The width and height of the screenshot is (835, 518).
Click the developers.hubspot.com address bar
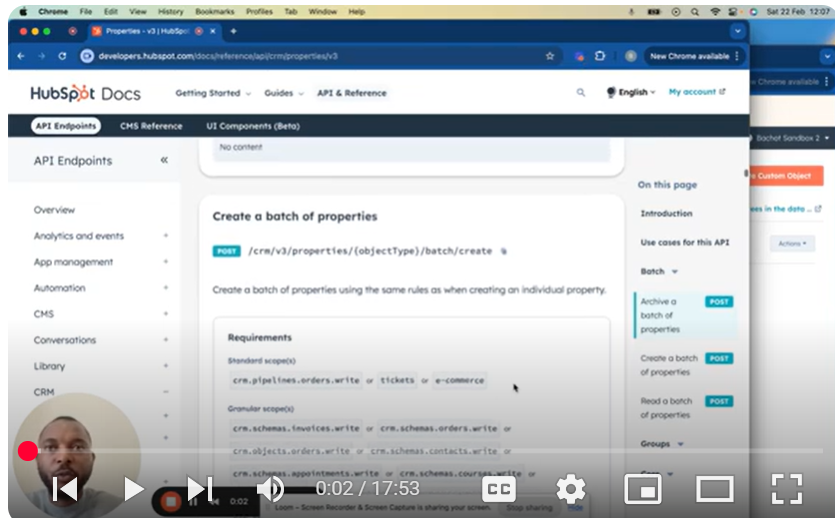(x=320, y=56)
